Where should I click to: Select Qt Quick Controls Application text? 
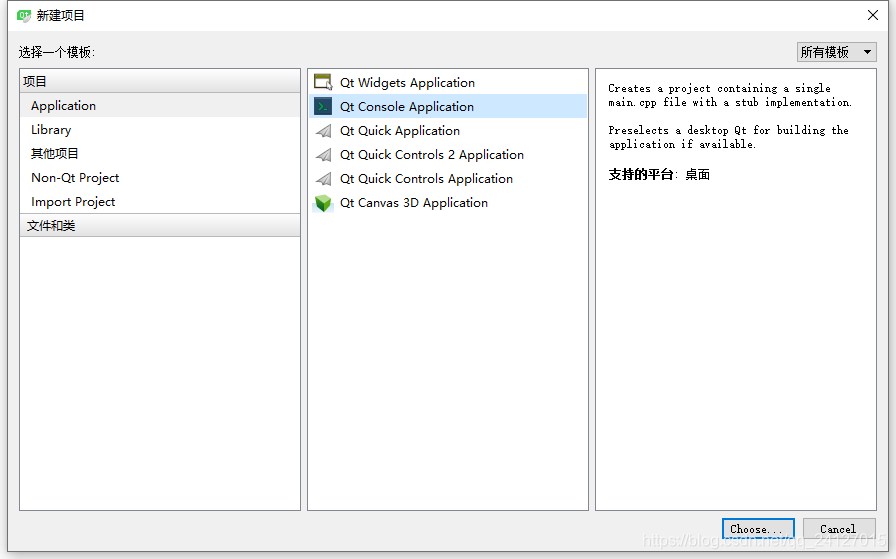pyautogui.click(x=426, y=179)
